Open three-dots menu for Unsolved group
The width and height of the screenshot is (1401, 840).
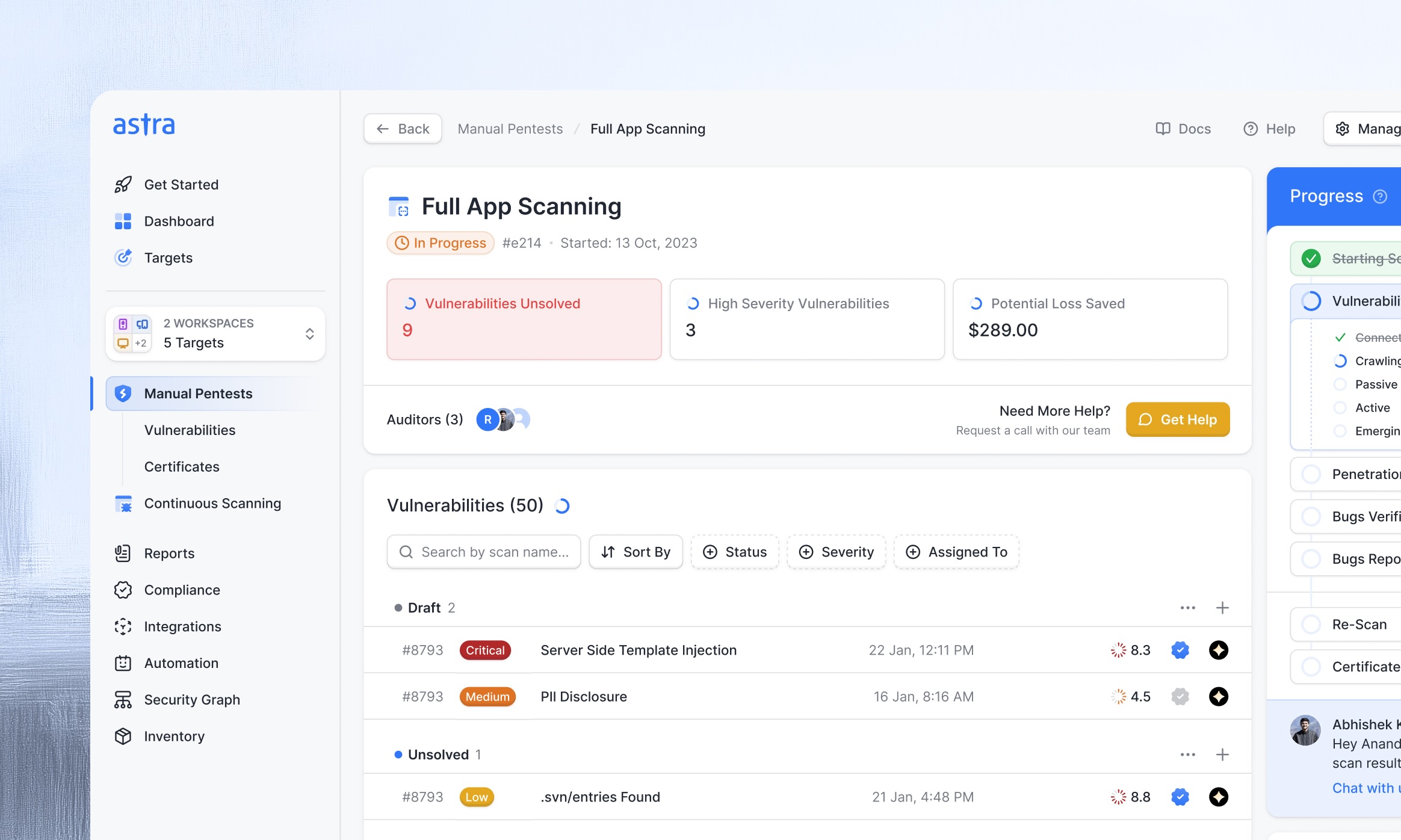click(x=1187, y=755)
